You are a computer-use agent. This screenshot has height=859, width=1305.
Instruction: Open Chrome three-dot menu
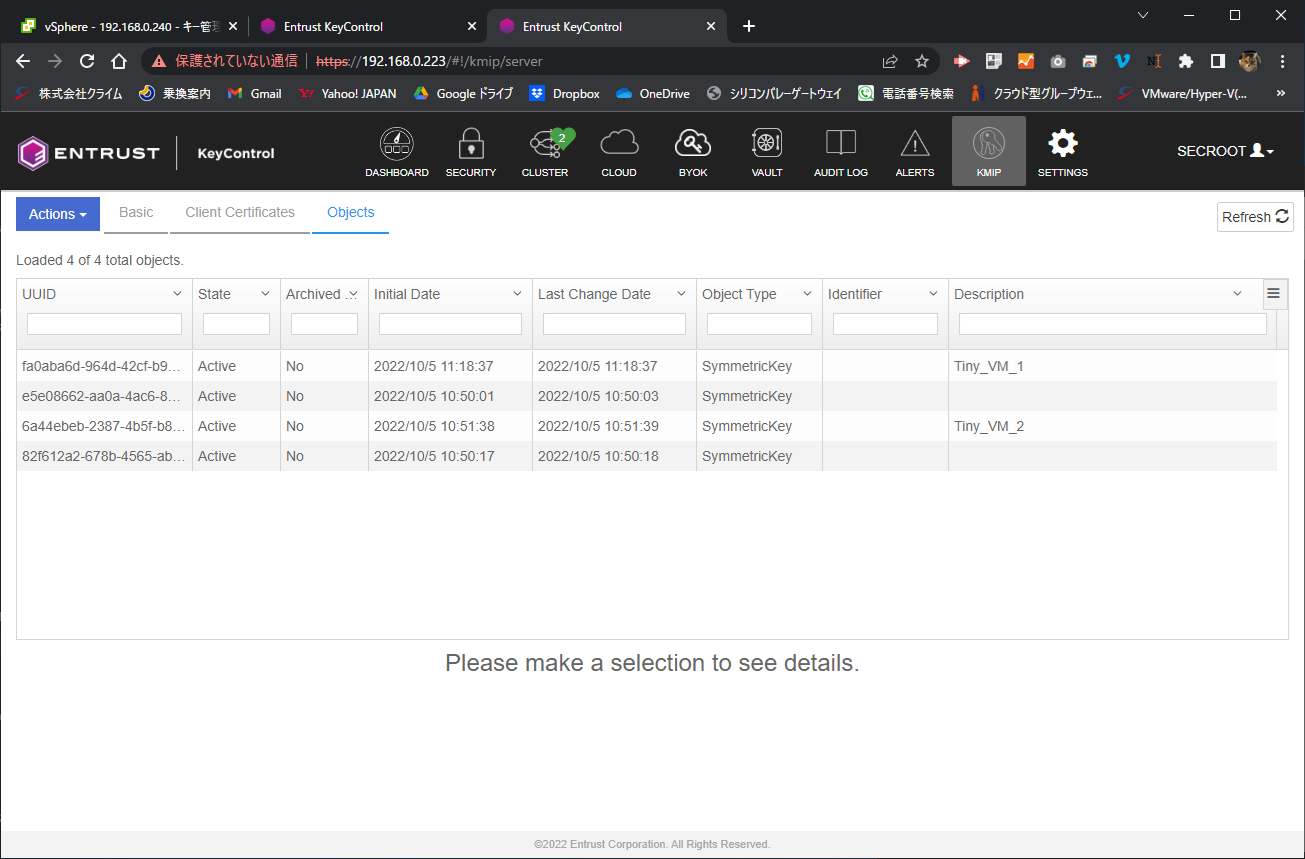[1282, 61]
